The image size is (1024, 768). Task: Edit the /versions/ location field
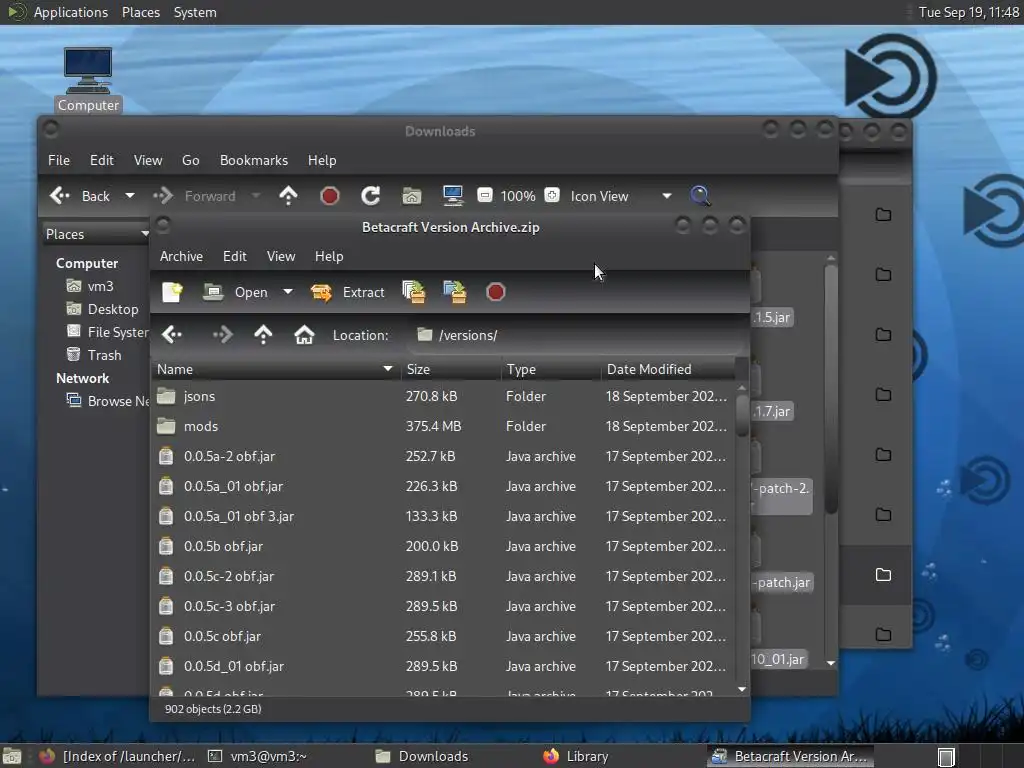coord(575,335)
